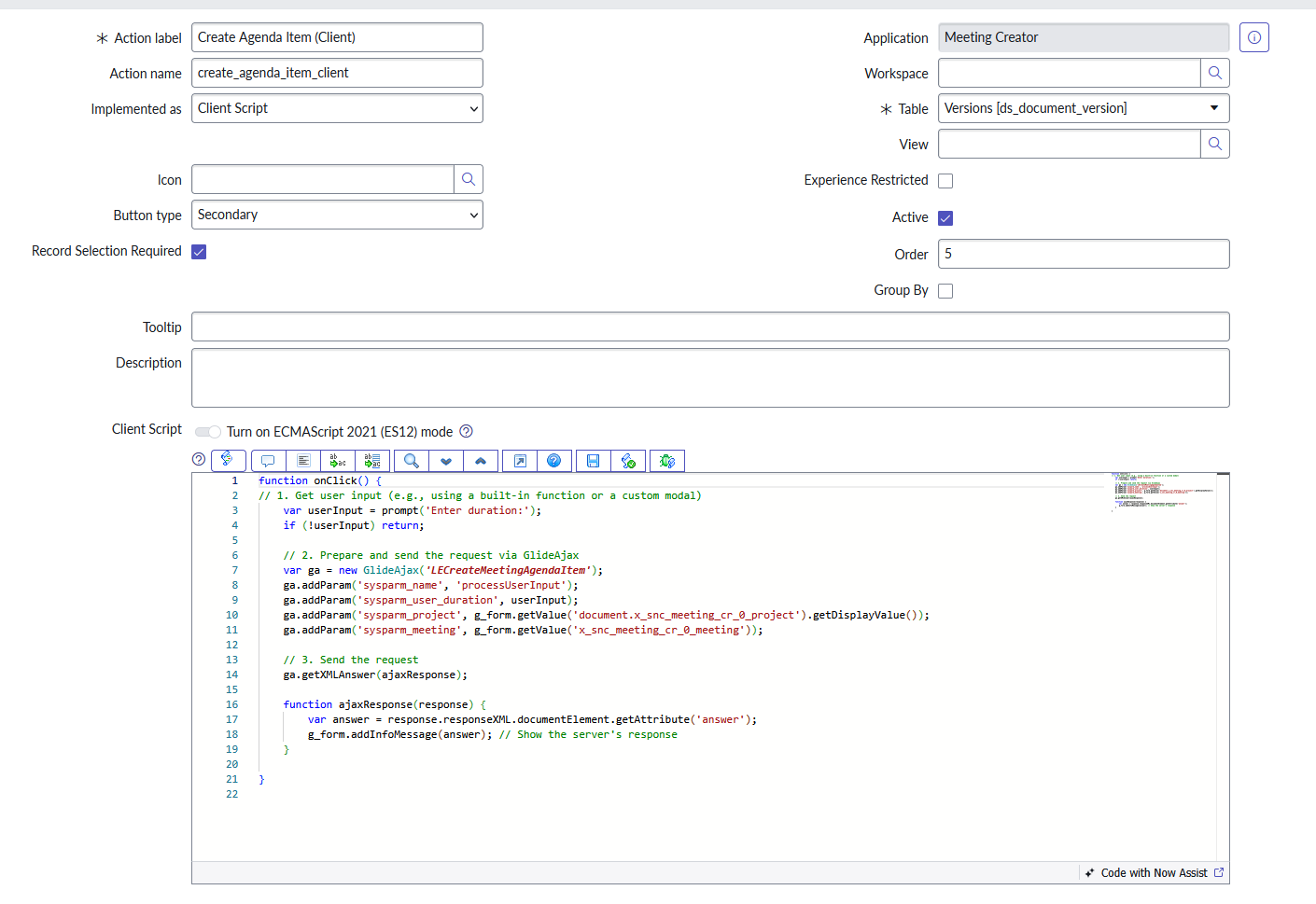Click the View reference field
Screen dimensions: 1316x904
1069,144
